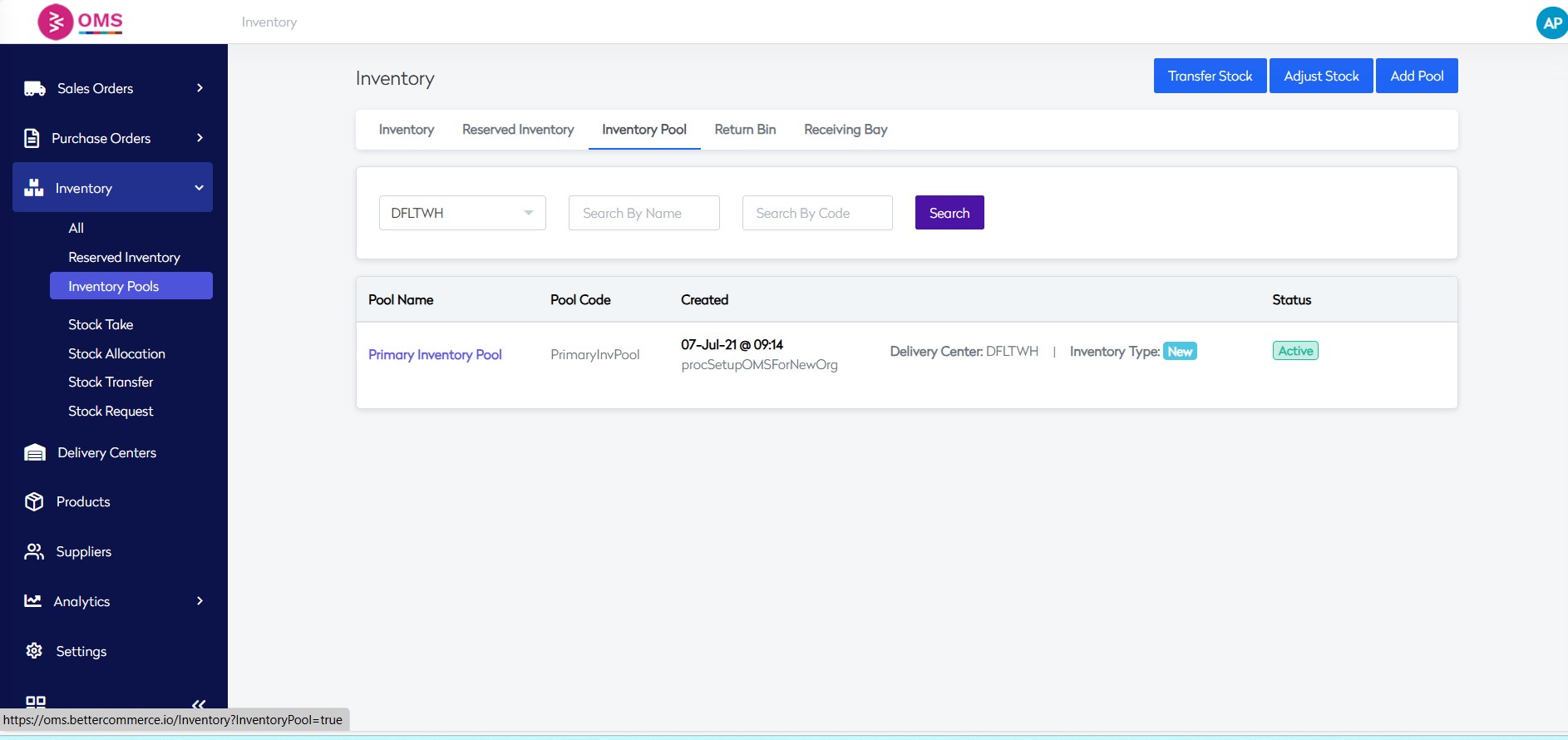Switch to the Return Bin tab
This screenshot has width=1568, height=740.
pos(745,130)
